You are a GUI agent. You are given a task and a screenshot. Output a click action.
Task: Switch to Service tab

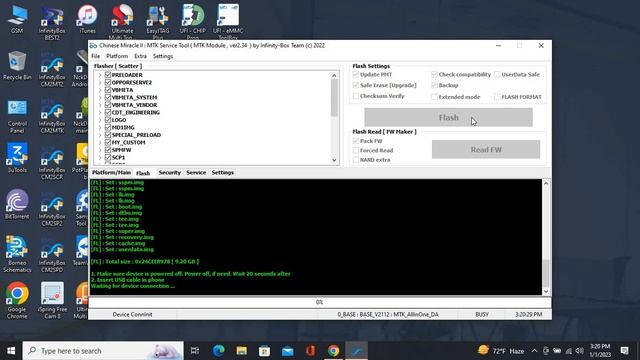[196, 173]
